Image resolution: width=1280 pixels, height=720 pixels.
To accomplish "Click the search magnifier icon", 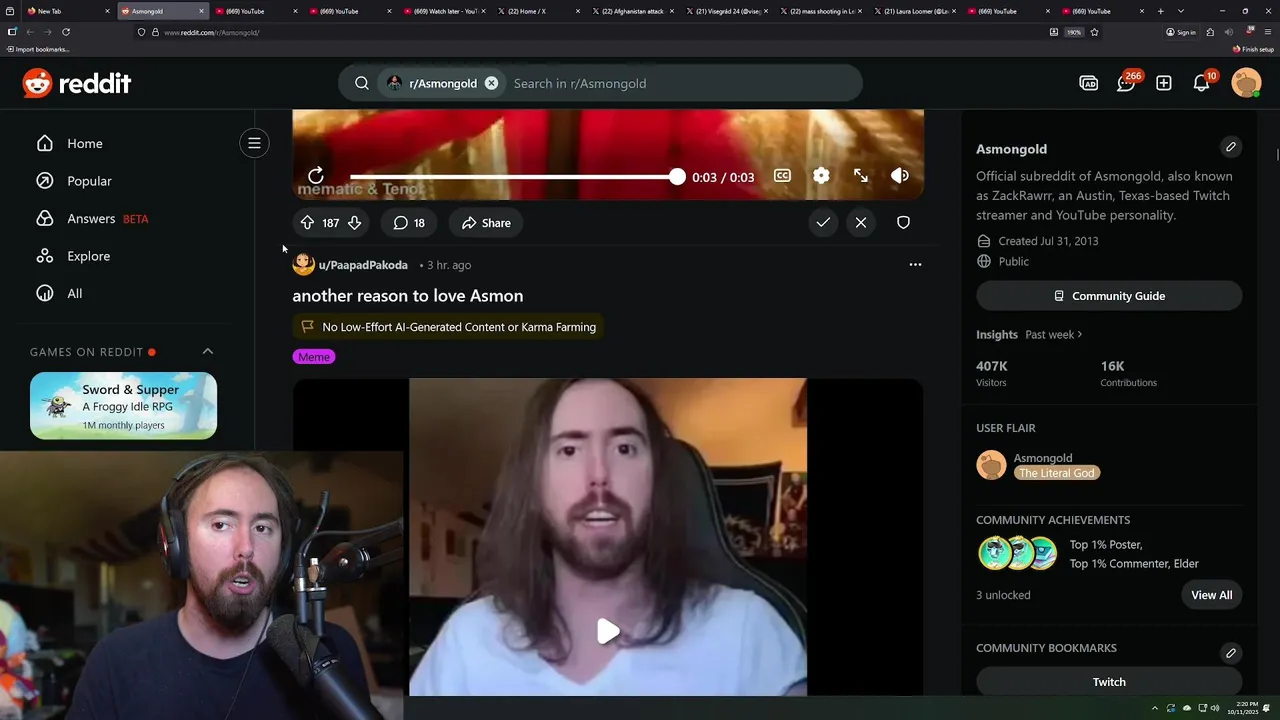I will [362, 83].
